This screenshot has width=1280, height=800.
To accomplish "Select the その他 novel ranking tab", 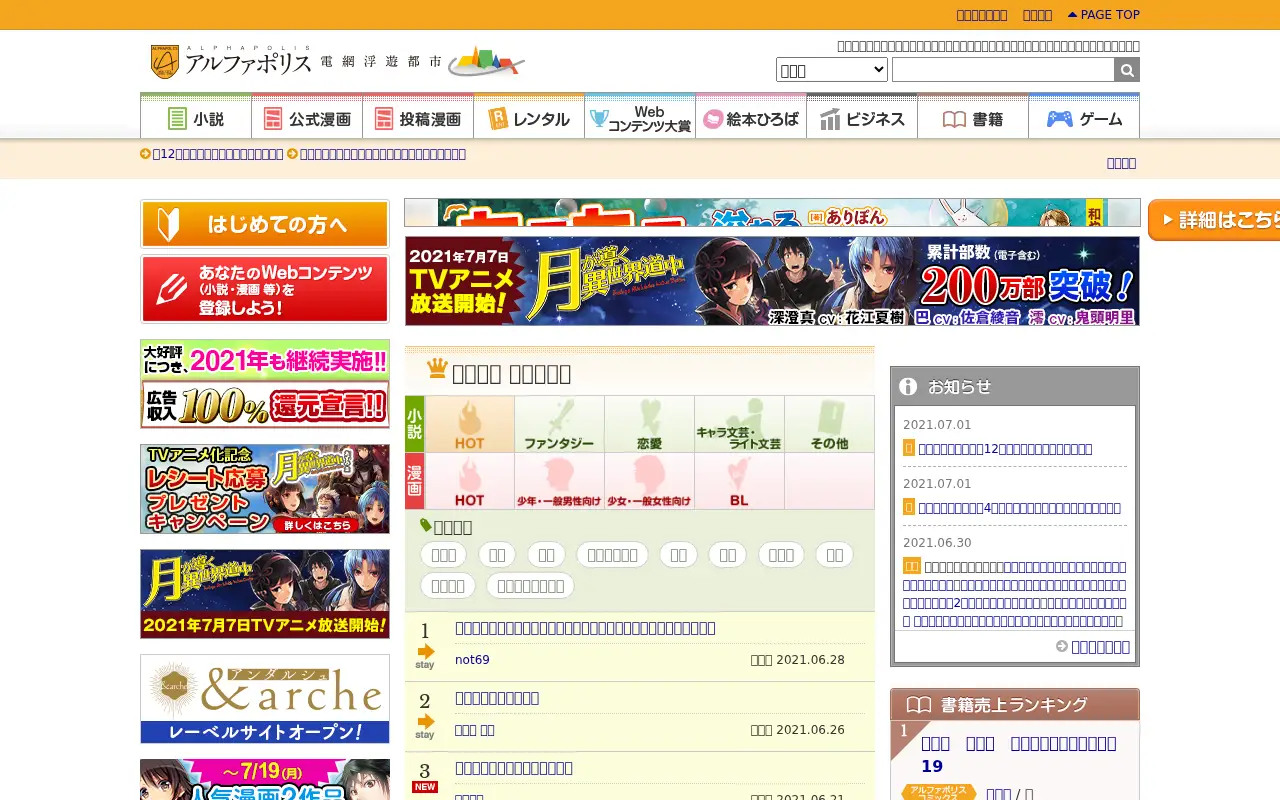I will (x=829, y=424).
